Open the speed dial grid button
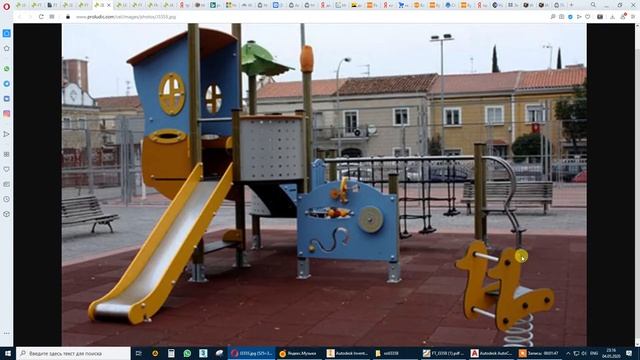The width and height of the screenshot is (640, 360). click(x=52, y=17)
